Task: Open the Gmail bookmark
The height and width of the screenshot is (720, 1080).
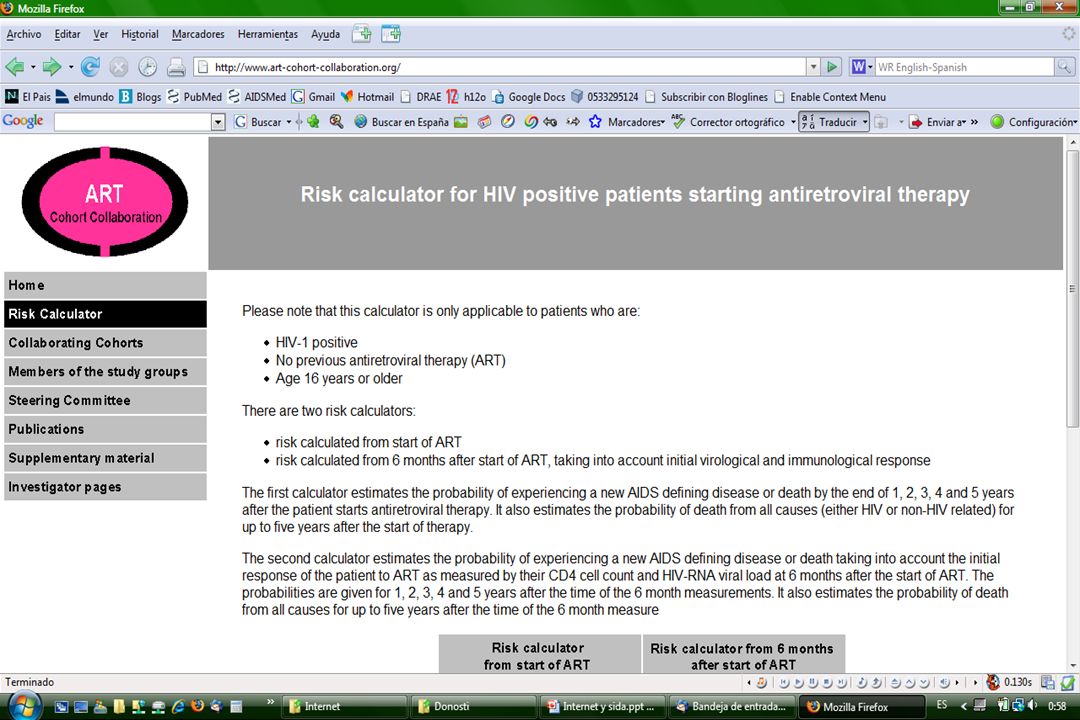Action: coord(313,96)
